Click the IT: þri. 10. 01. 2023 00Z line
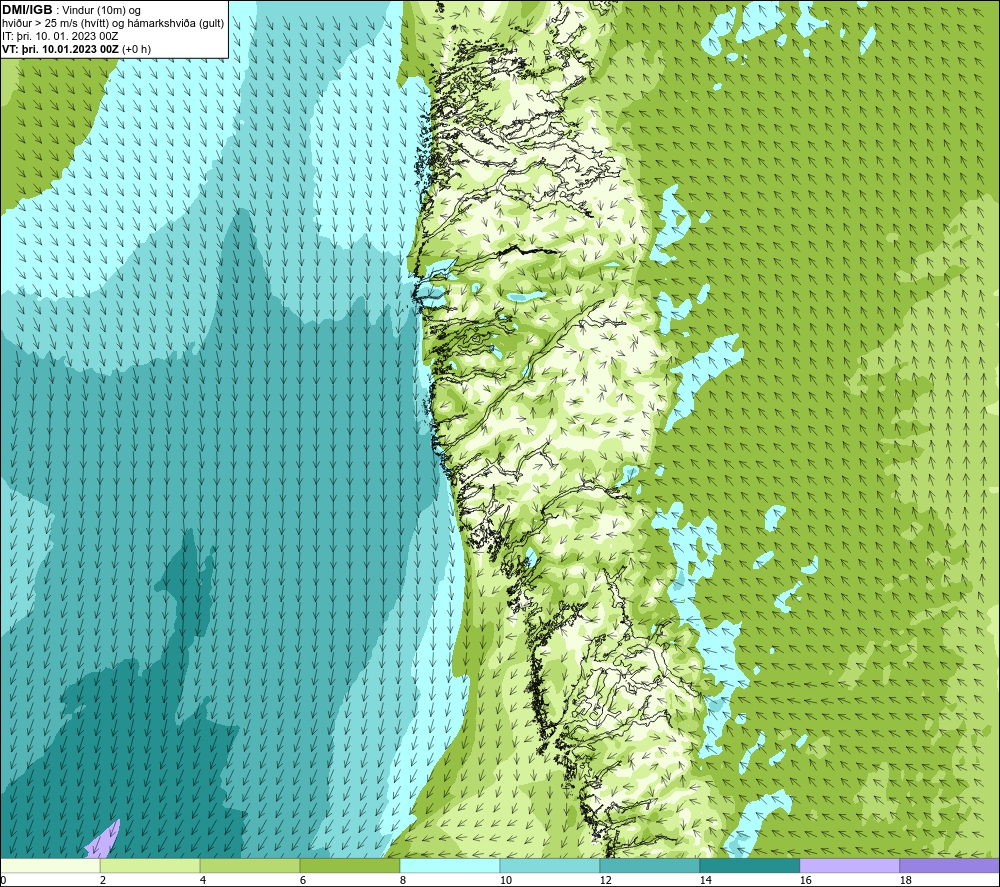Screen dimensions: 1000x887 tap(61, 36)
